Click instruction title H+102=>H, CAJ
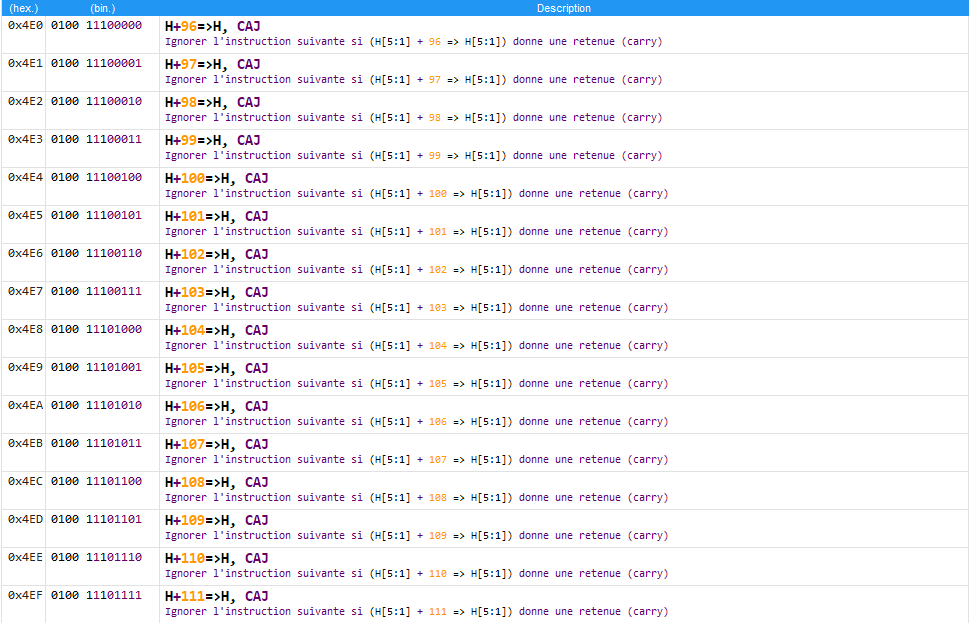Screen dimensions: 969x623 (217, 255)
